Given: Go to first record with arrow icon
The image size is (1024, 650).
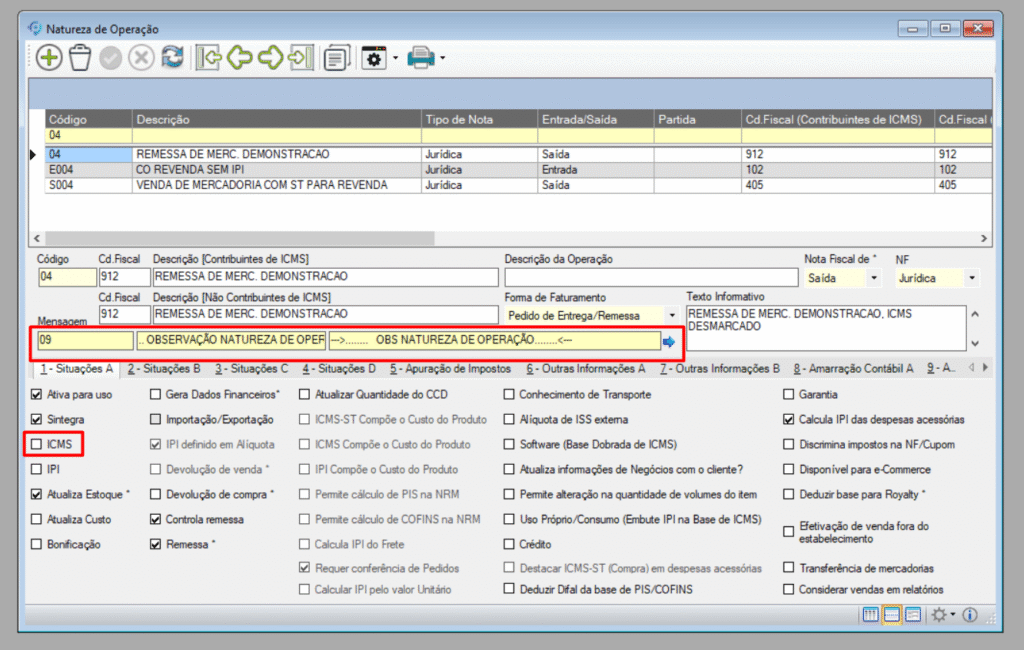Looking at the screenshot, I should 208,58.
